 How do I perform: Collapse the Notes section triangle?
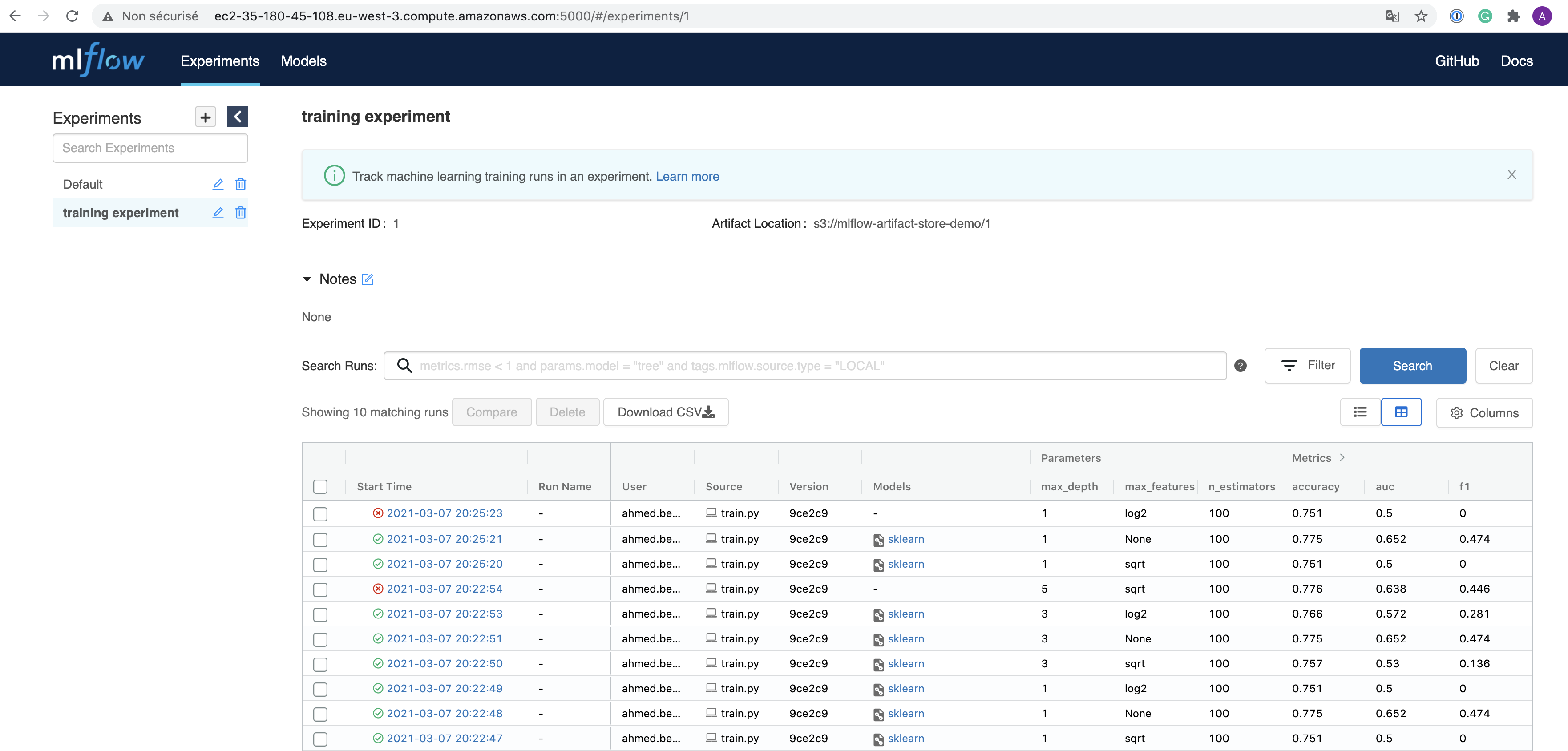pyautogui.click(x=307, y=279)
